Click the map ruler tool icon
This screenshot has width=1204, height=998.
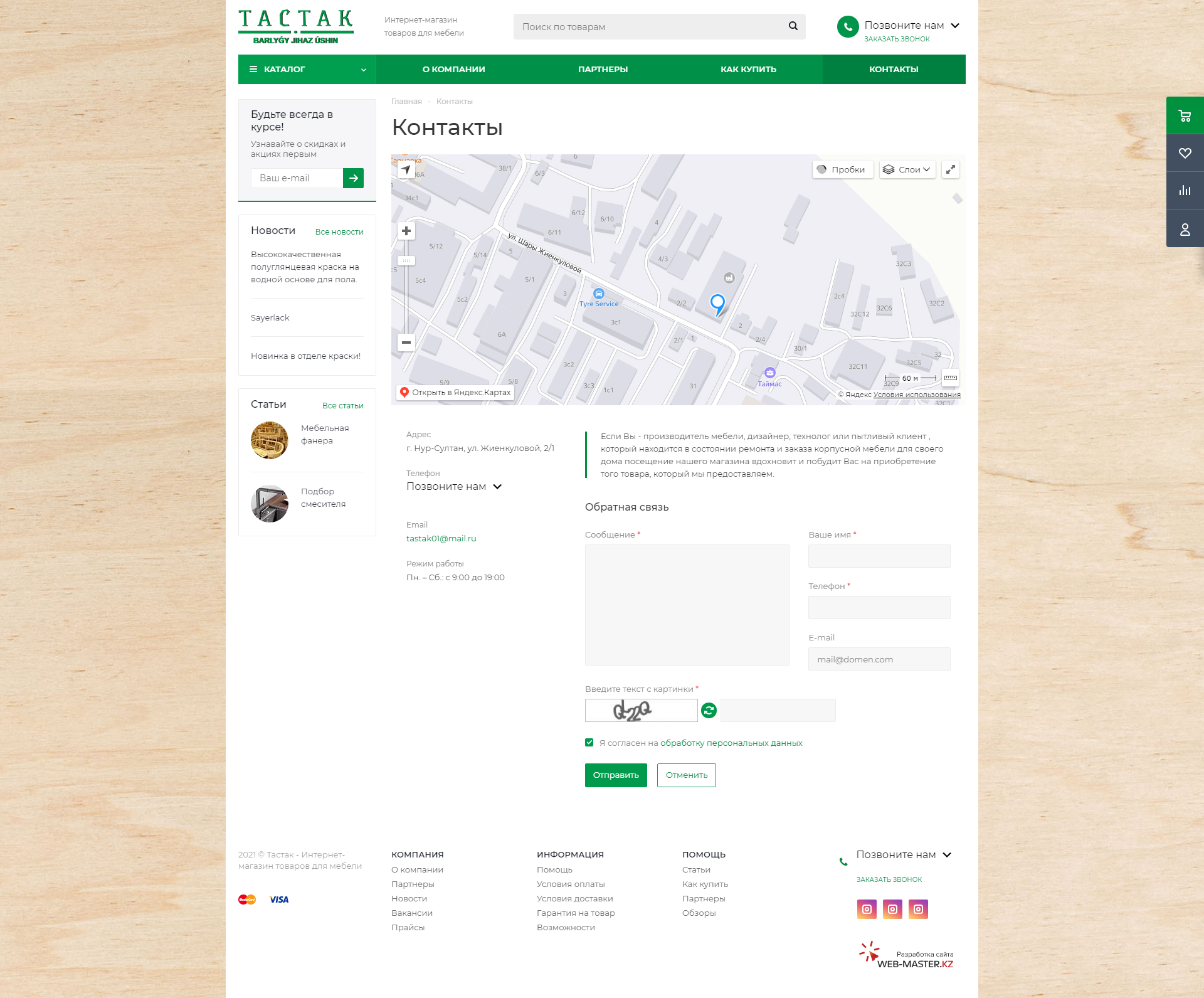tap(951, 378)
